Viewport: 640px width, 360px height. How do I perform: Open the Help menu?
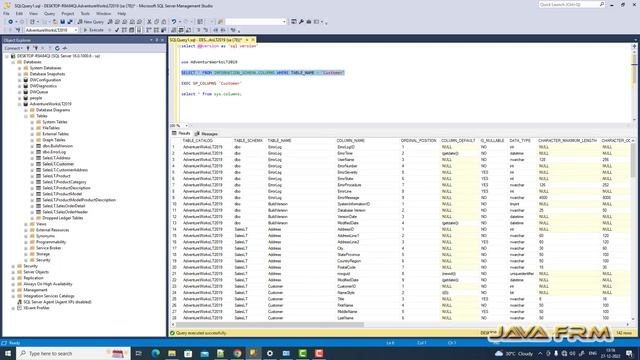[122, 13]
